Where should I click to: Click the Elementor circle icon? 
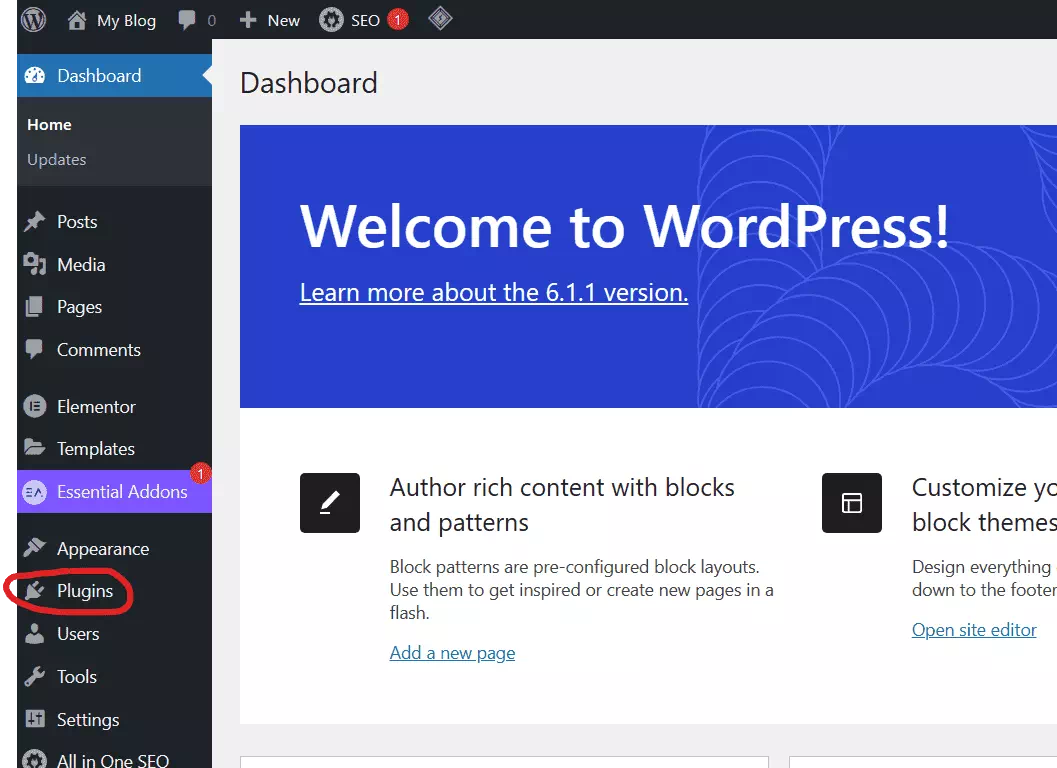(x=34, y=407)
